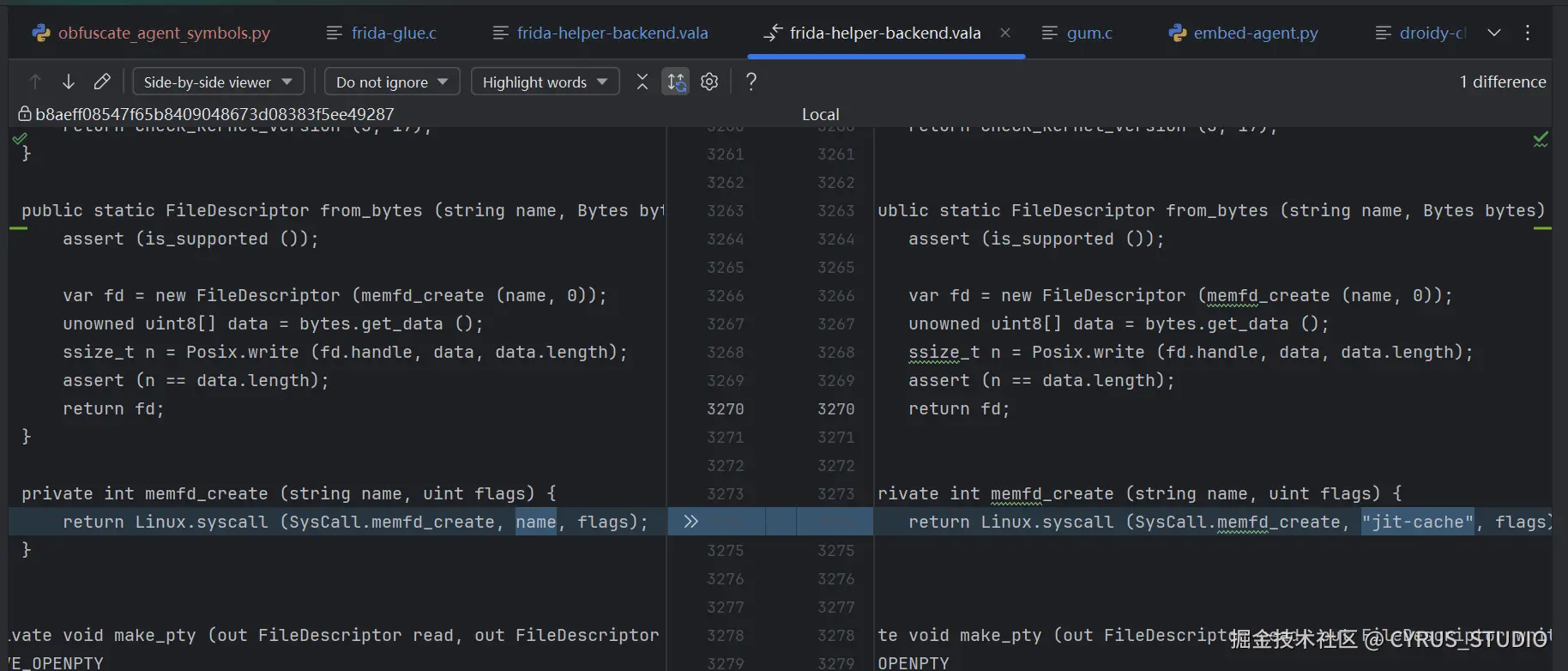
Task: Click the pencil edit source icon
Action: pyautogui.click(x=102, y=82)
